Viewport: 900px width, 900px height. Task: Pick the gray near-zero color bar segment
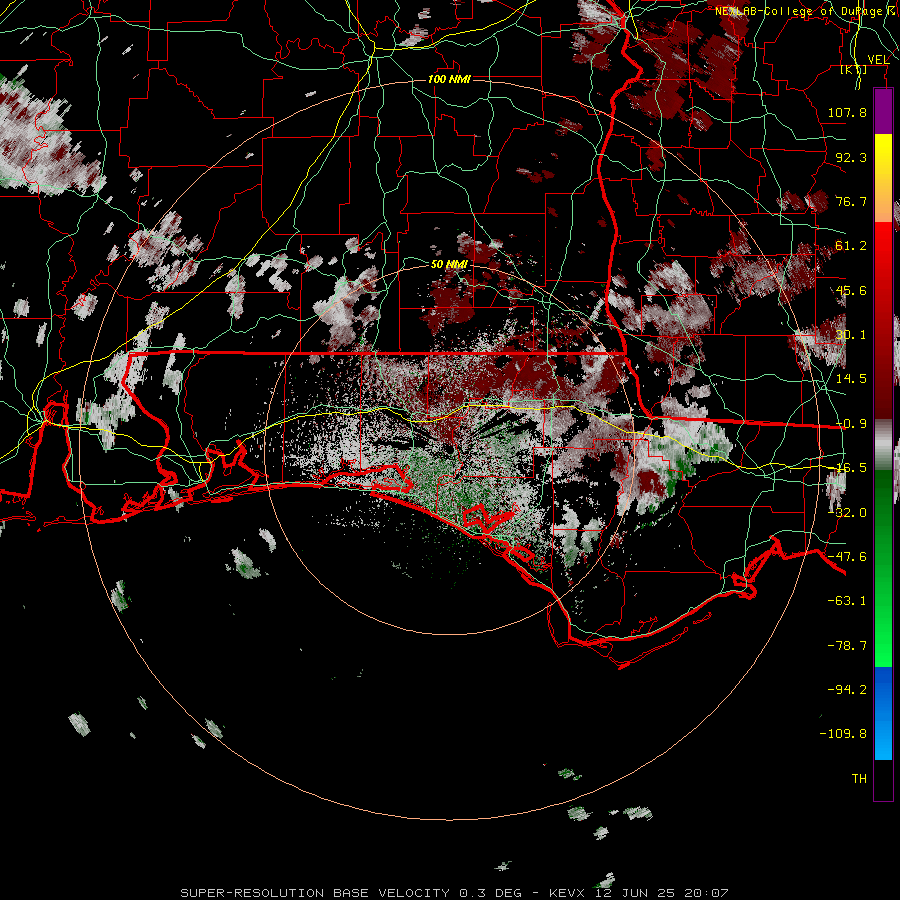(883, 445)
